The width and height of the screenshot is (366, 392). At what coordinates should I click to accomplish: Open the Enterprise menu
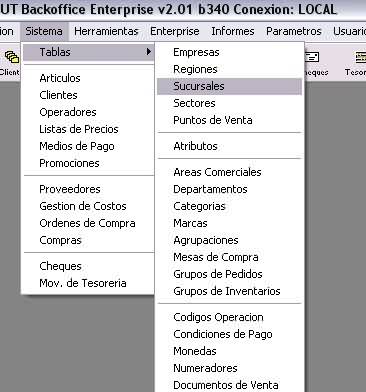175,31
